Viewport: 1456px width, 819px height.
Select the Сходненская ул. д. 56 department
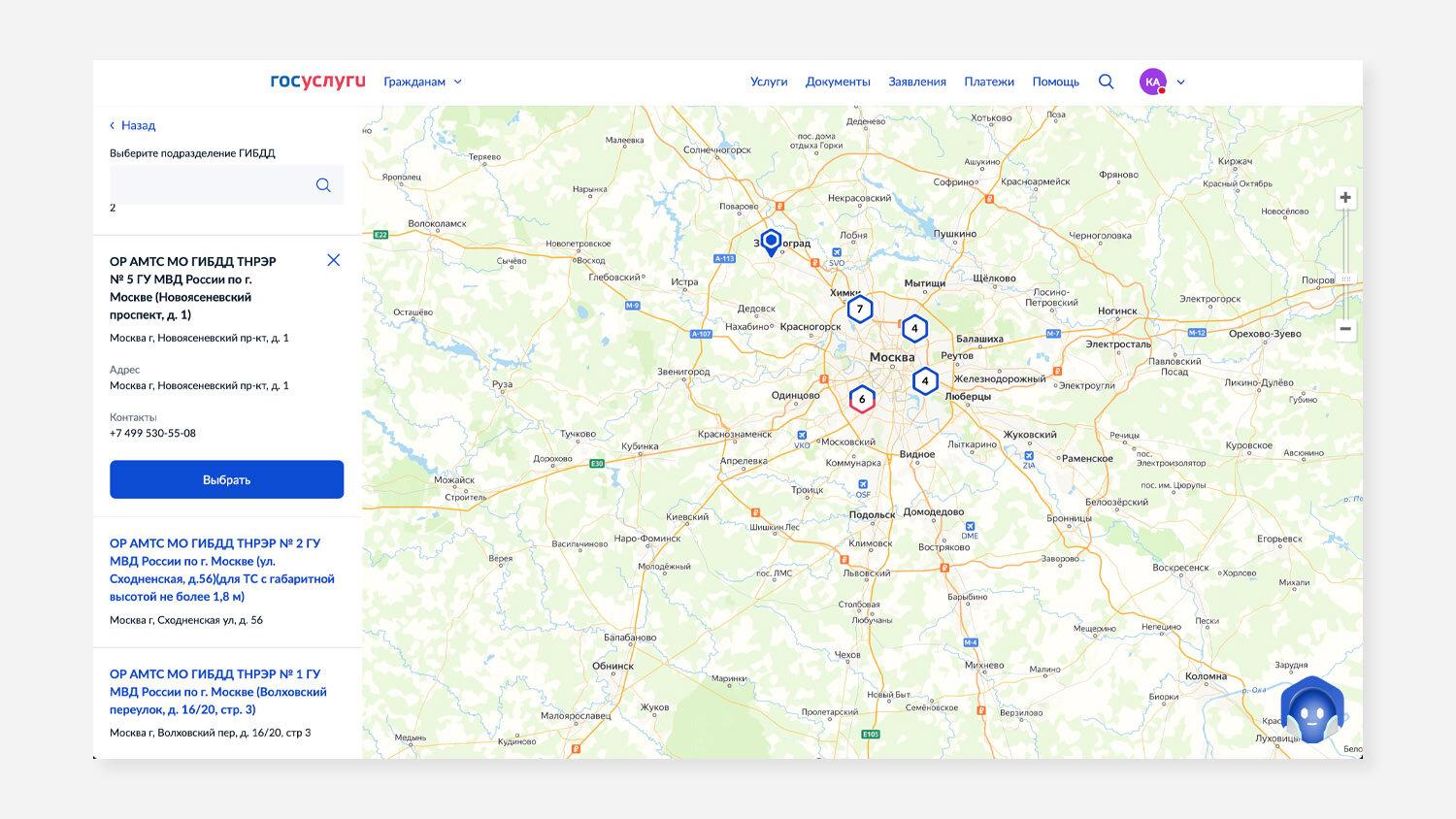pyautogui.click(x=221, y=570)
